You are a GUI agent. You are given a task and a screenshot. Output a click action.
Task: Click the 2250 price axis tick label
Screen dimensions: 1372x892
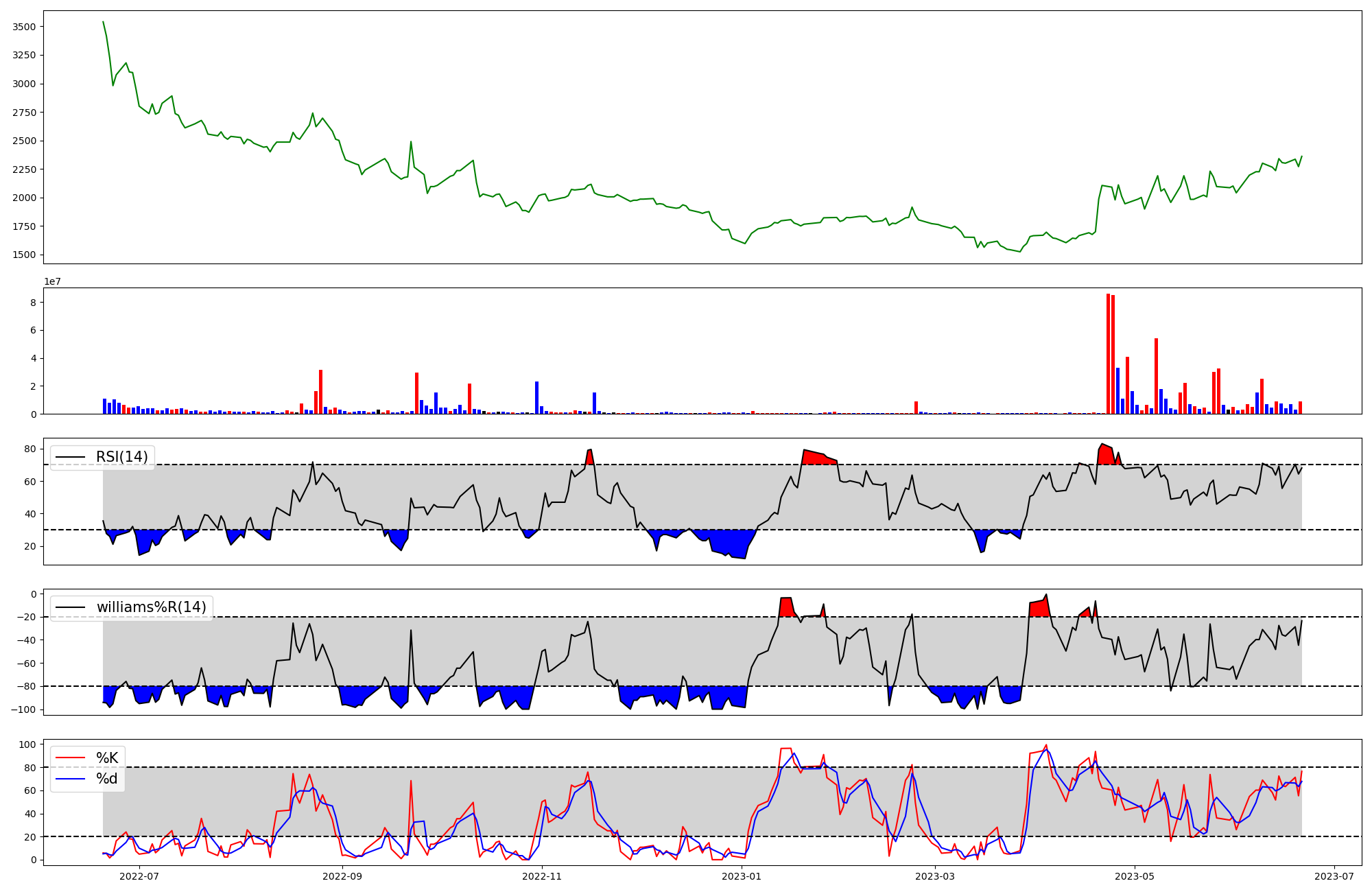point(24,169)
